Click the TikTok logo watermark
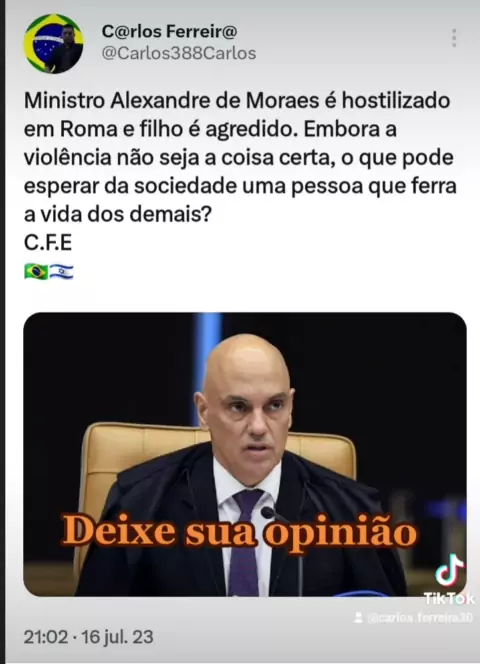480x664 pixels. click(x=449, y=570)
